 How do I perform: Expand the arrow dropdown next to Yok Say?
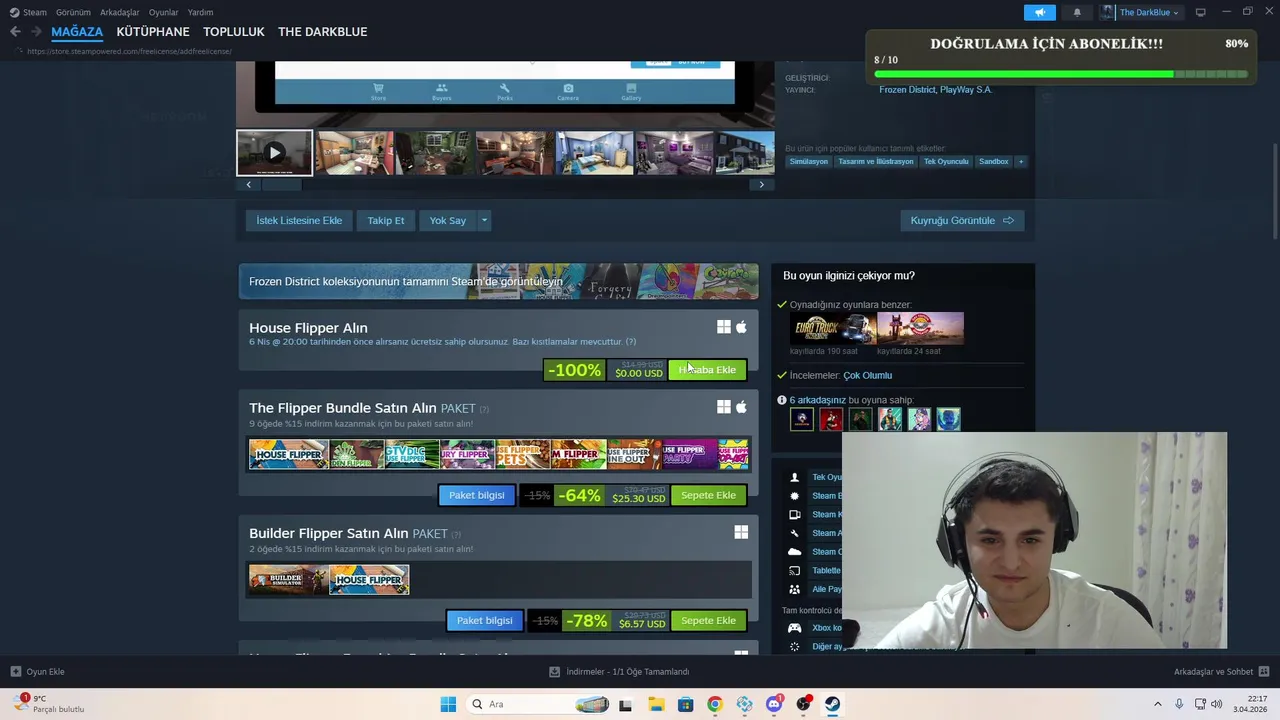click(x=484, y=220)
